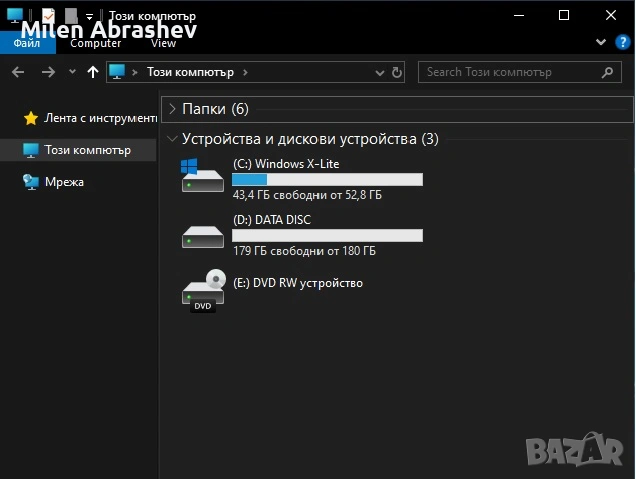The width and height of the screenshot is (636, 479).
Task: Collapse the Устройства и дискови устройства group
Action: click(x=173, y=139)
